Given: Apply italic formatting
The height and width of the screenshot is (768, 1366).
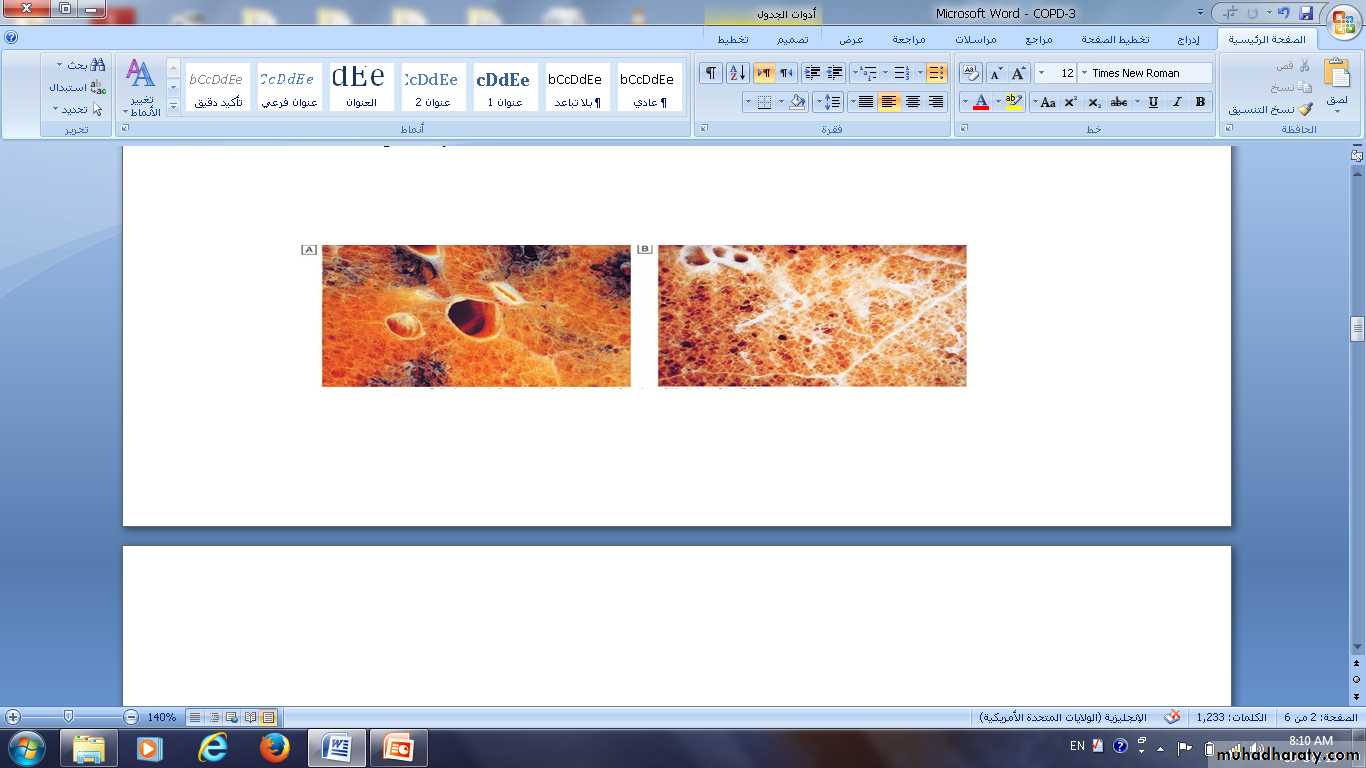Looking at the screenshot, I should click(x=1177, y=102).
